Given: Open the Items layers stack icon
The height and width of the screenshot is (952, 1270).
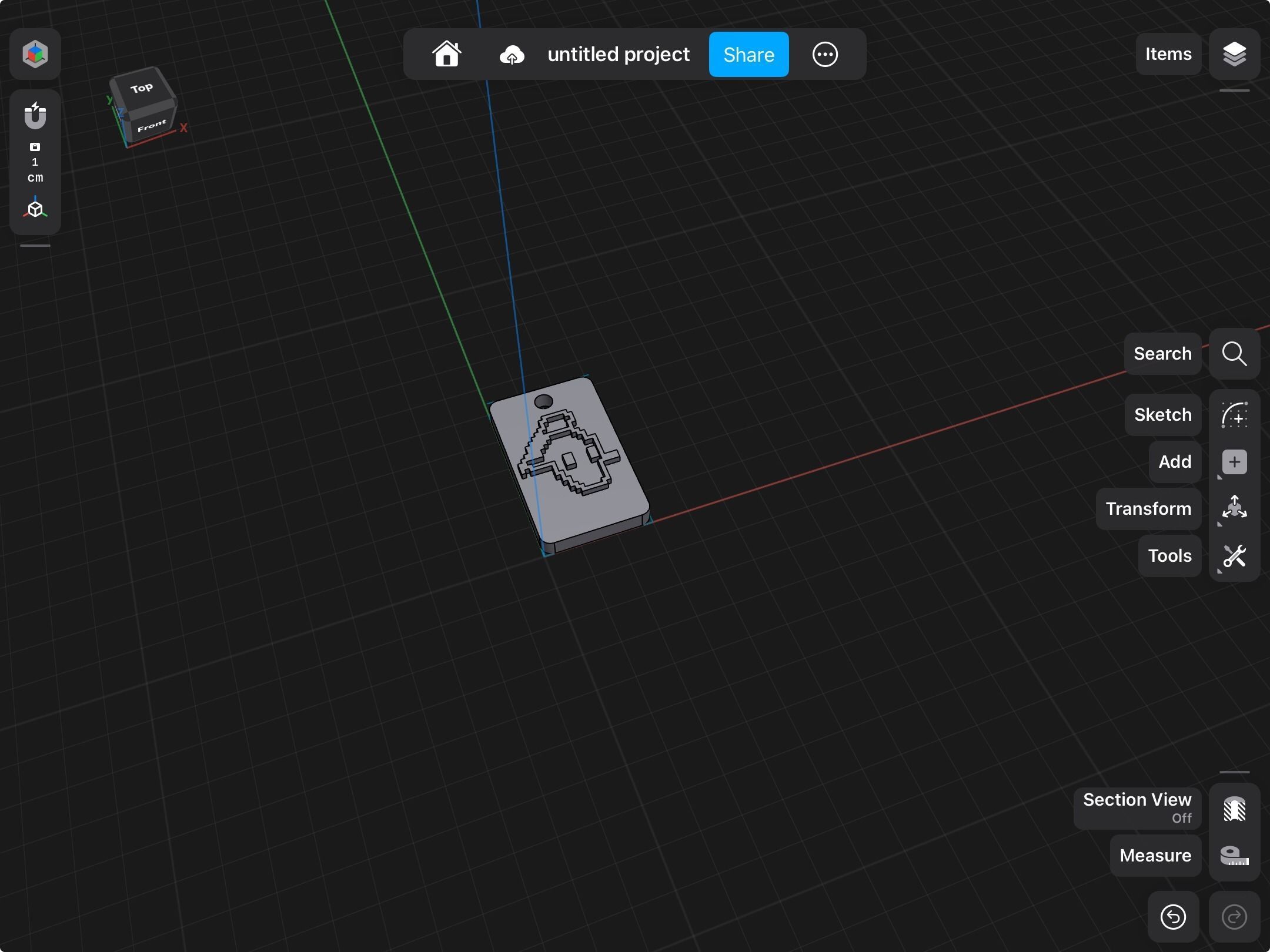Looking at the screenshot, I should [x=1234, y=54].
